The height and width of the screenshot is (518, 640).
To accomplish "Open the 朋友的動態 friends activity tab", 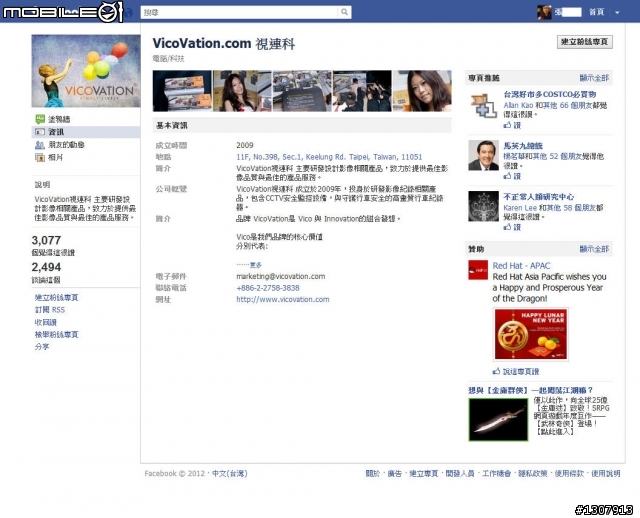I will click(x=66, y=145).
